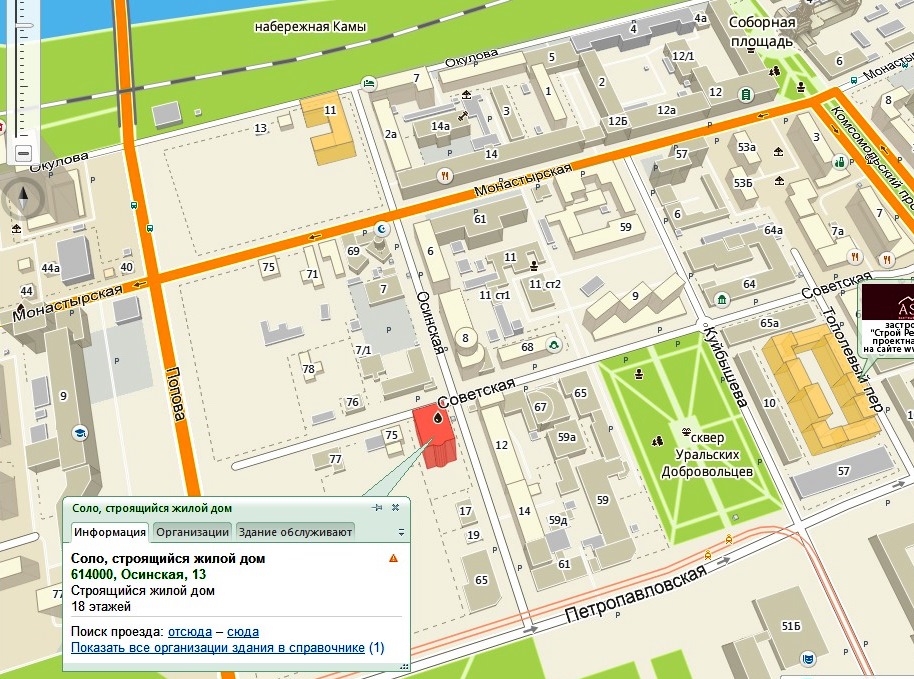This screenshot has width=914, height=679.
Task: Click the graduation cap education icon
Action: pyautogui.click(x=78, y=433)
